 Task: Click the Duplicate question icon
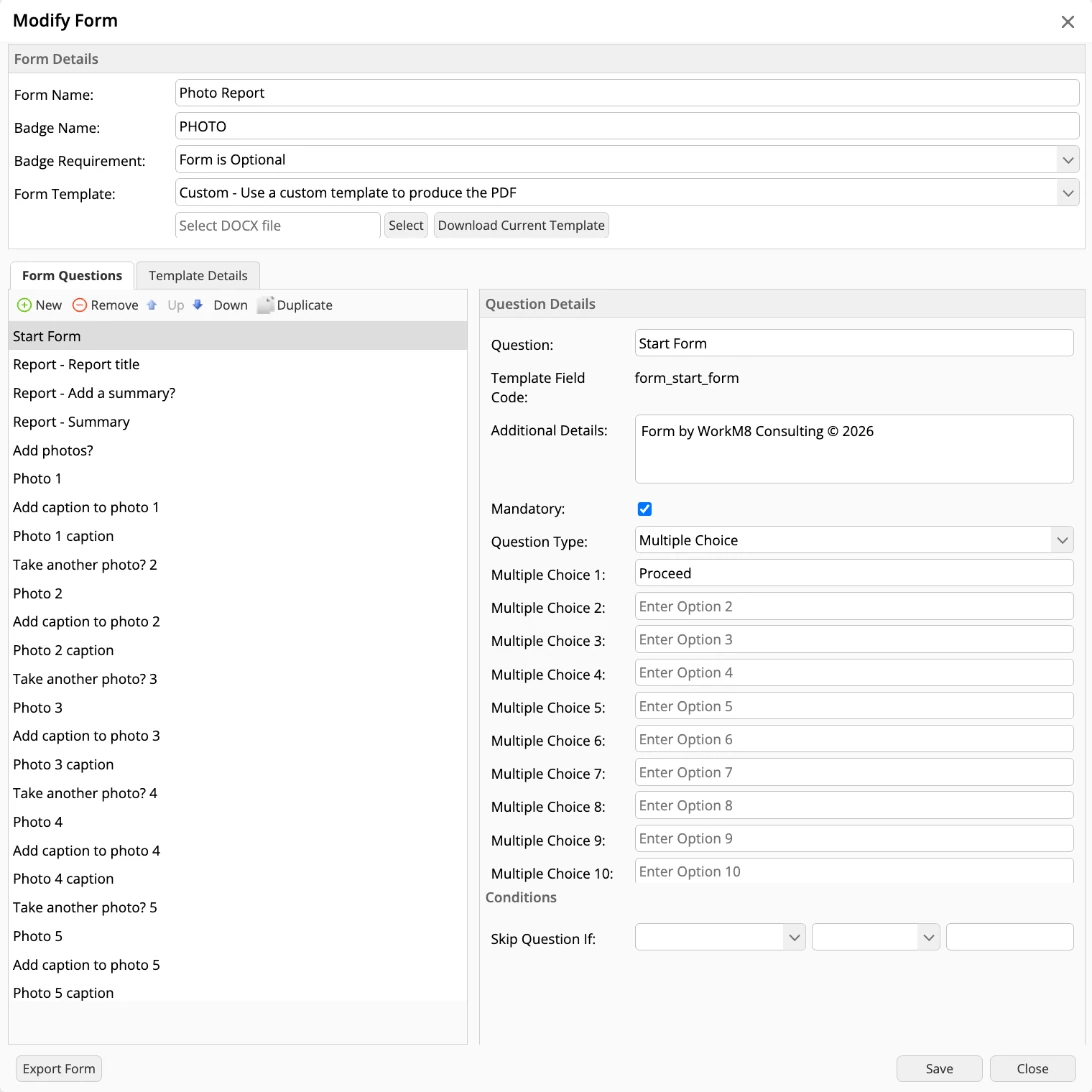(x=265, y=305)
